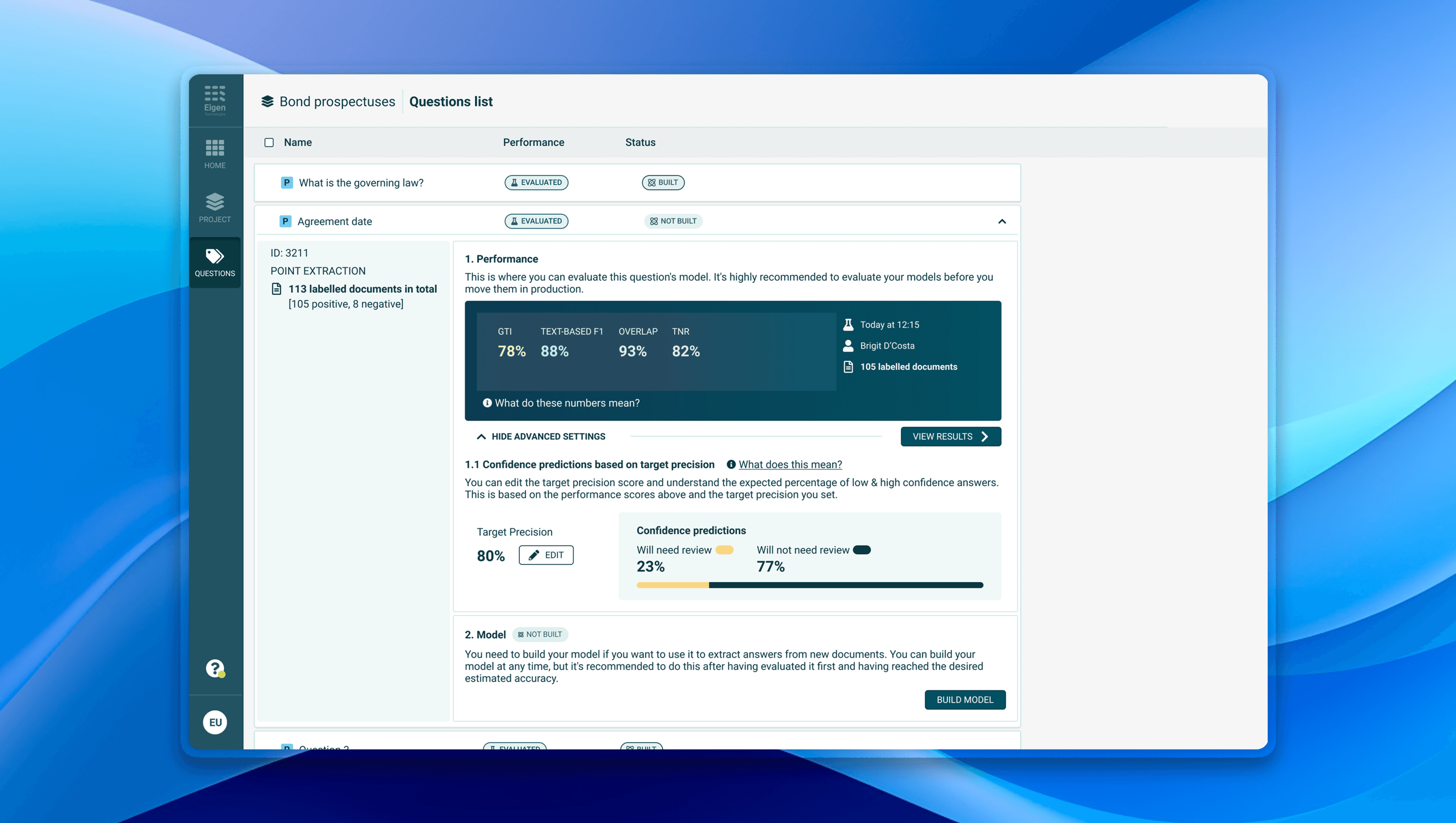Open the 'What does this mean?' link
The height and width of the screenshot is (823, 1456).
pyautogui.click(x=790, y=465)
